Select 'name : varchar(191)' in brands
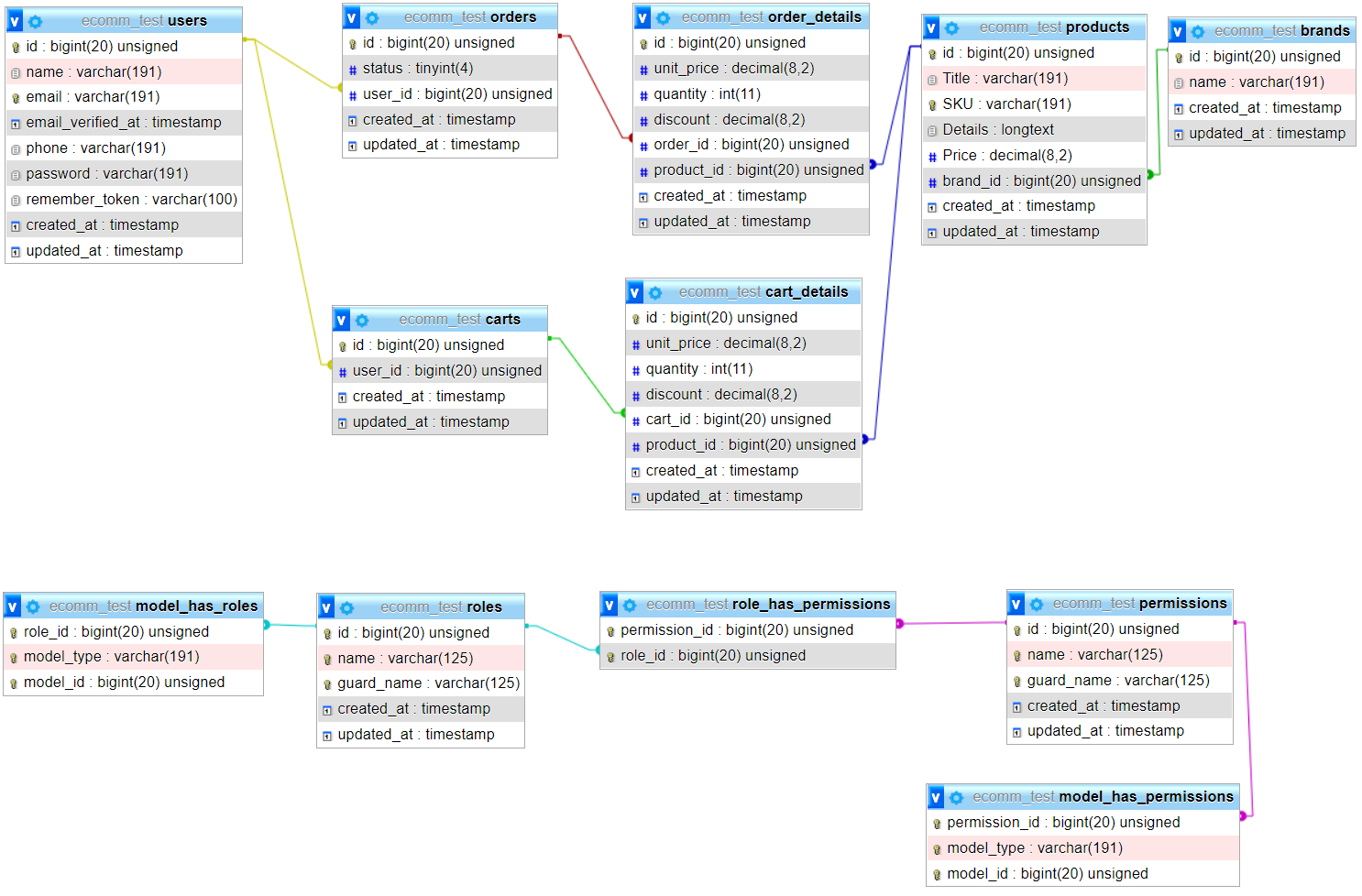The image size is (1362, 896). click(x=1262, y=82)
